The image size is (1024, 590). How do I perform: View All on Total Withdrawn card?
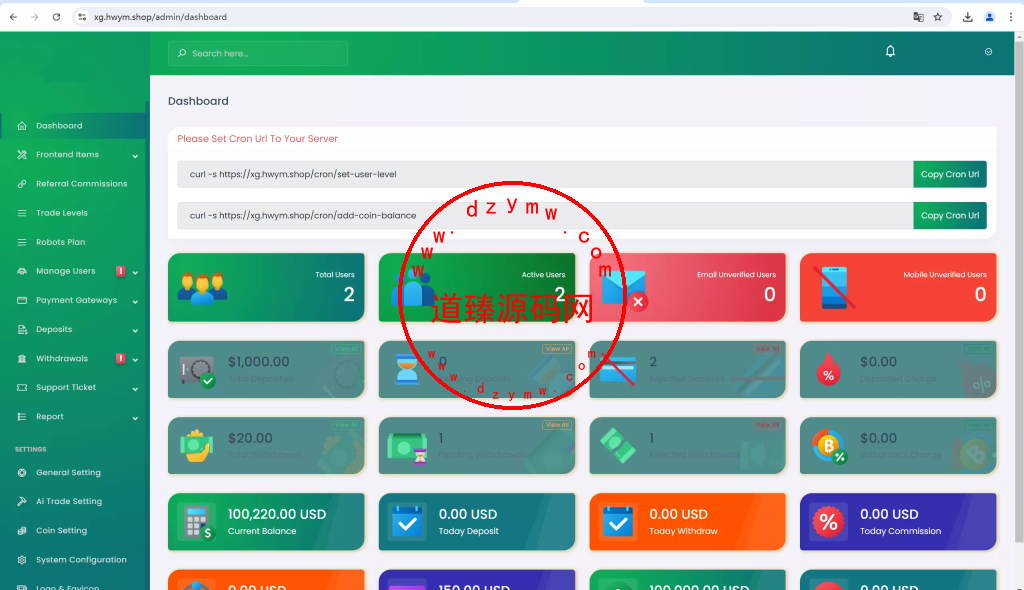(x=346, y=425)
